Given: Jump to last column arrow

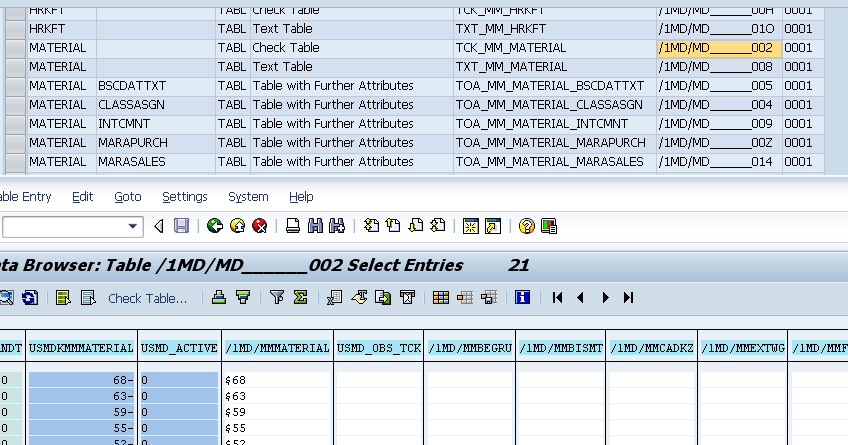Looking at the screenshot, I should [628, 297].
